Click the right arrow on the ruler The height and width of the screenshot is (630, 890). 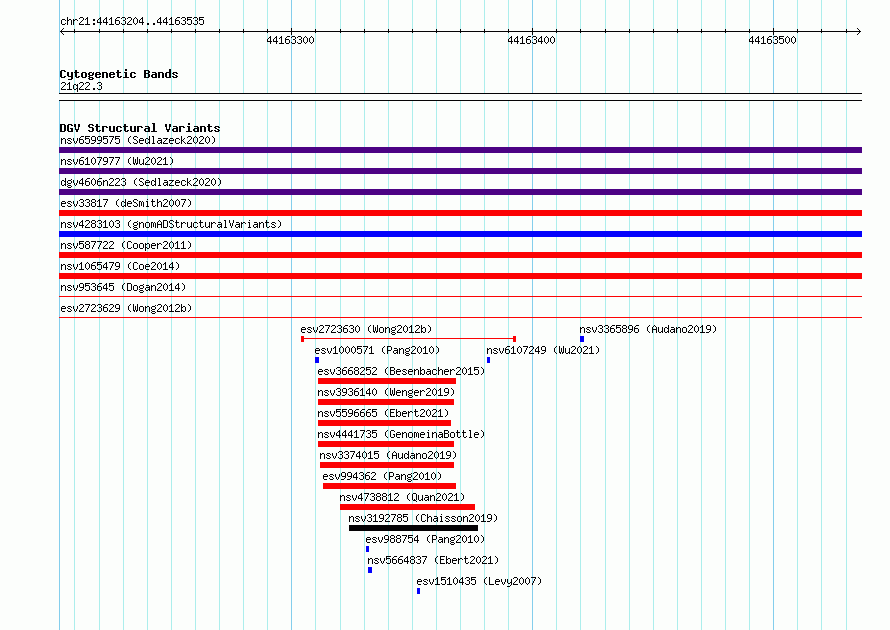click(x=858, y=32)
